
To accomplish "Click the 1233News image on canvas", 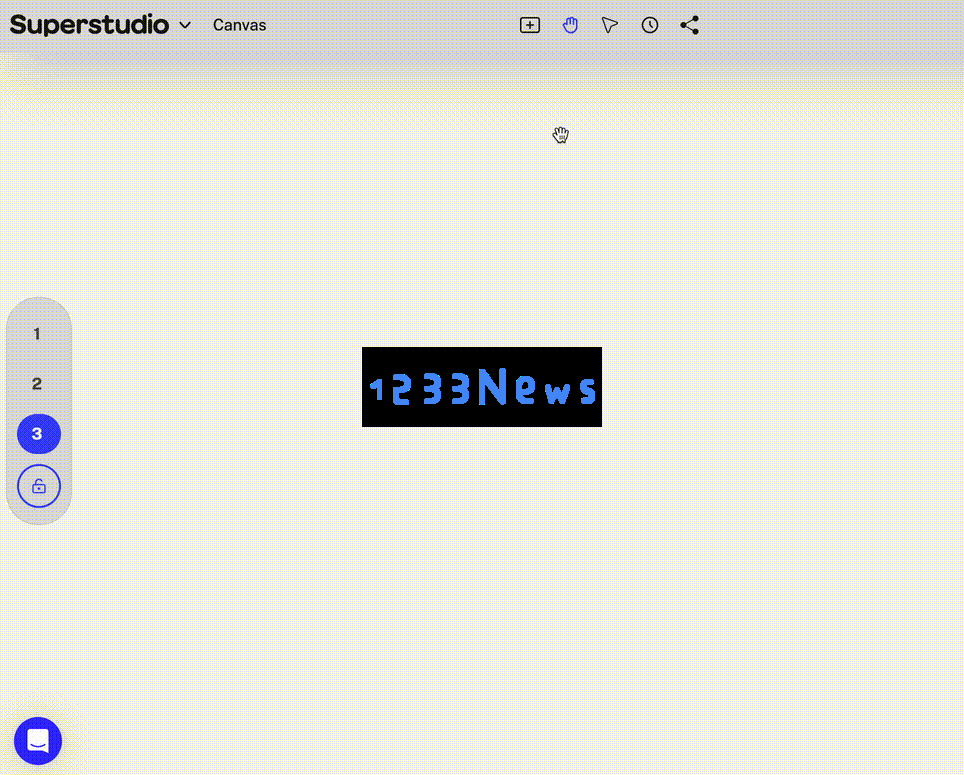I will pos(482,387).
